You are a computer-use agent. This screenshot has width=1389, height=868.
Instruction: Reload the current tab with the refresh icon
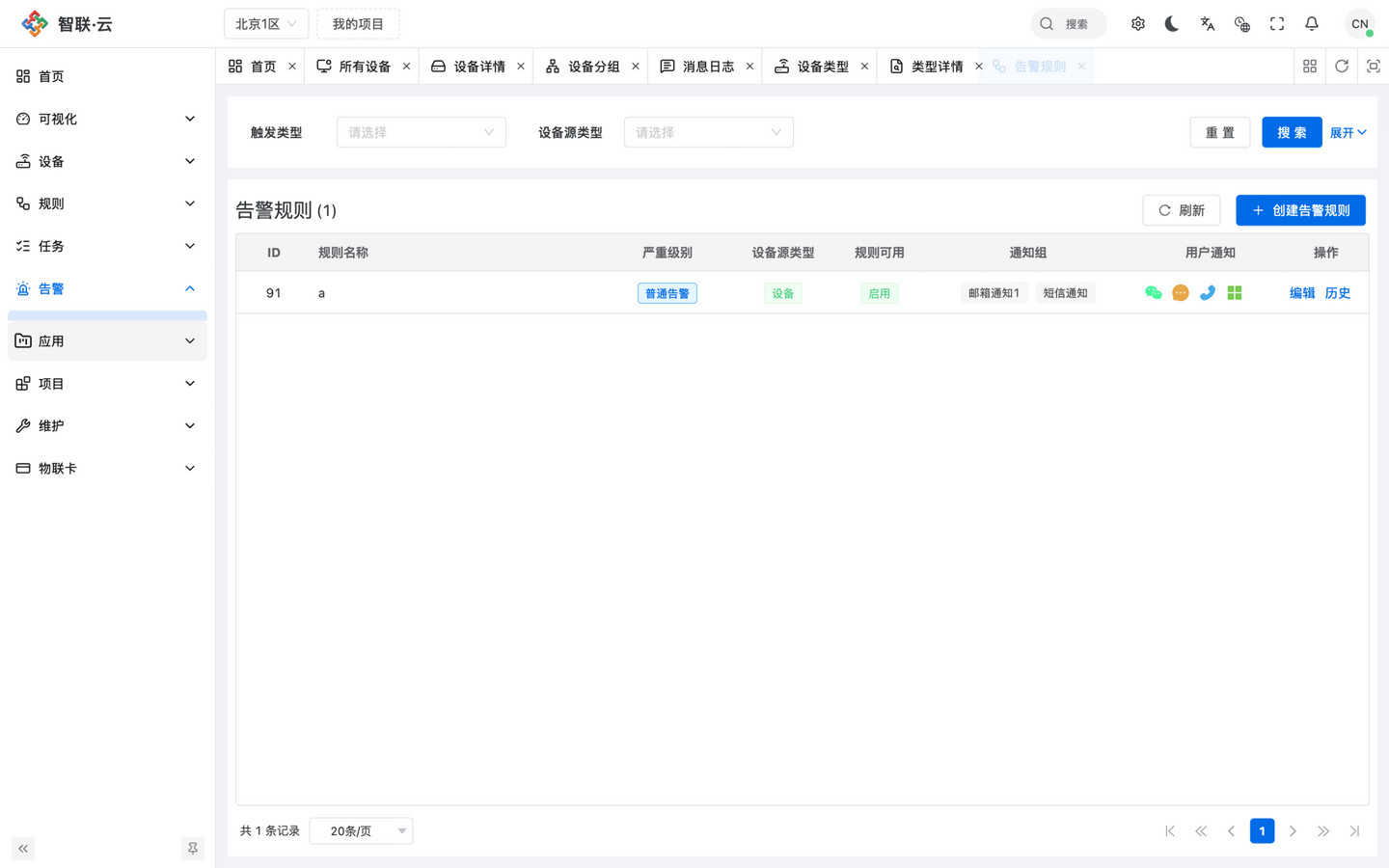(1342, 67)
